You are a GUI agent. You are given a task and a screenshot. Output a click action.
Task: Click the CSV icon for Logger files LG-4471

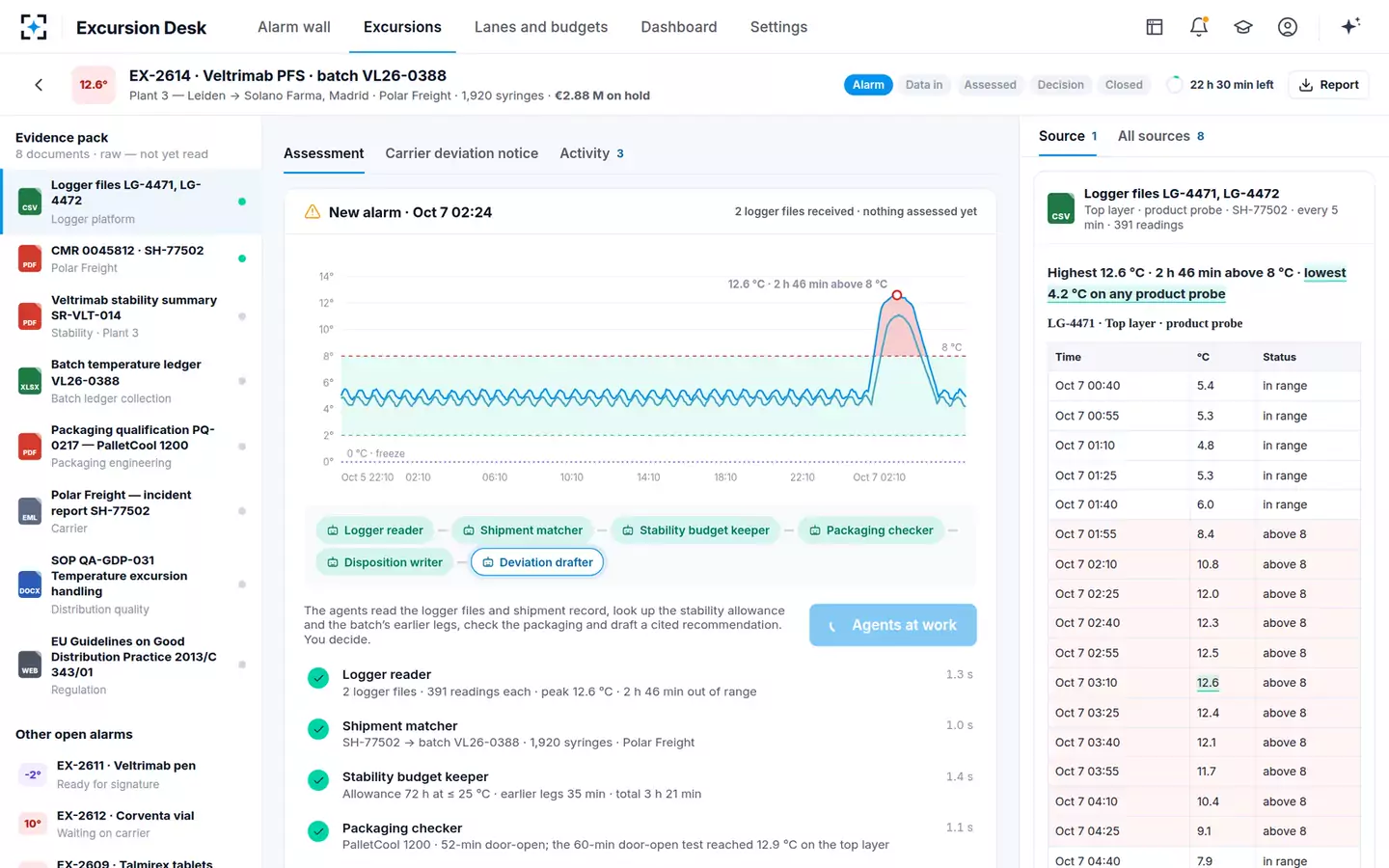30,202
